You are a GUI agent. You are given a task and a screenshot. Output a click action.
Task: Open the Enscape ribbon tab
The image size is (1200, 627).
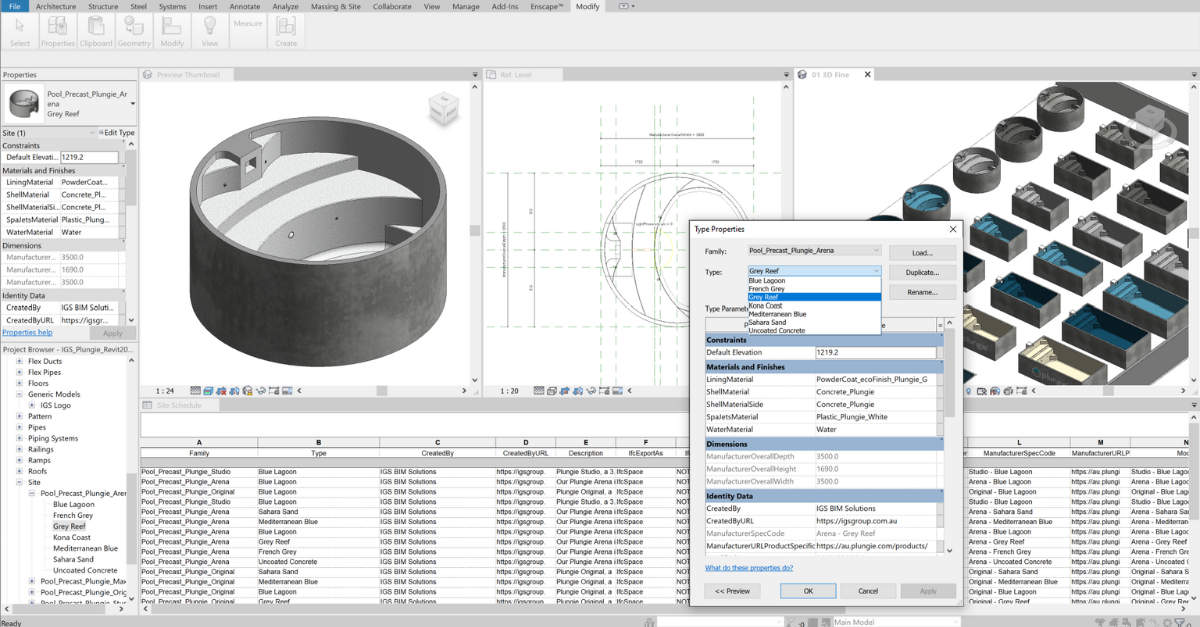[545, 6]
